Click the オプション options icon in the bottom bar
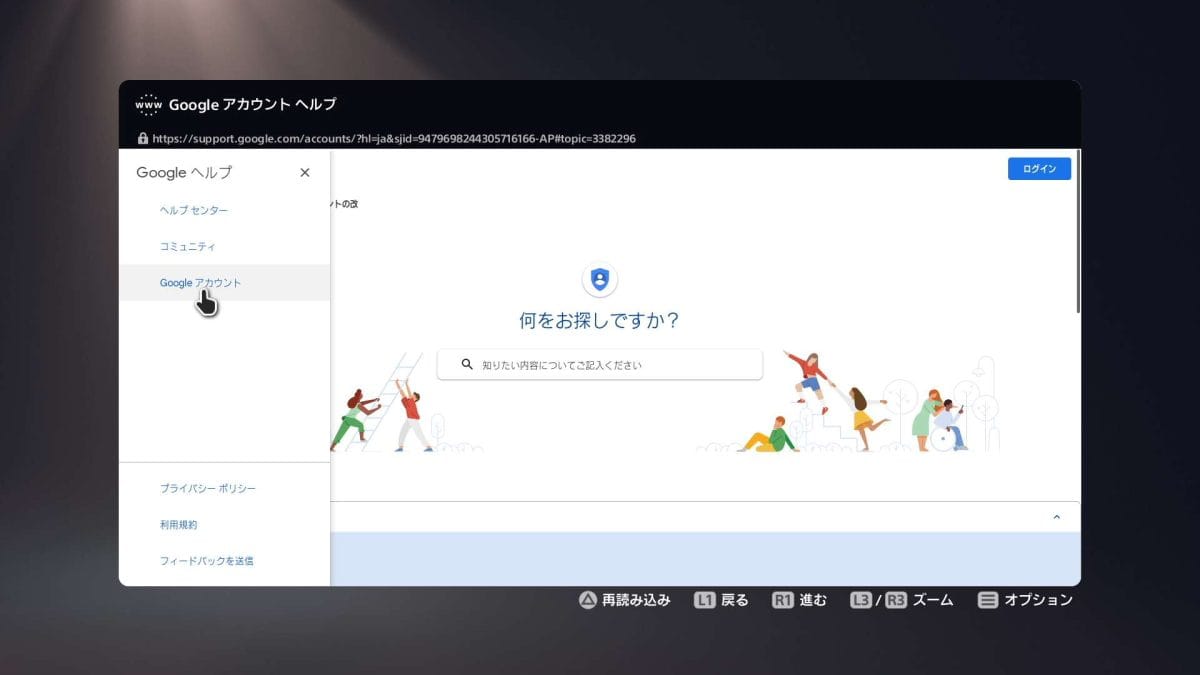1200x675 pixels. (x=987, y=599)
